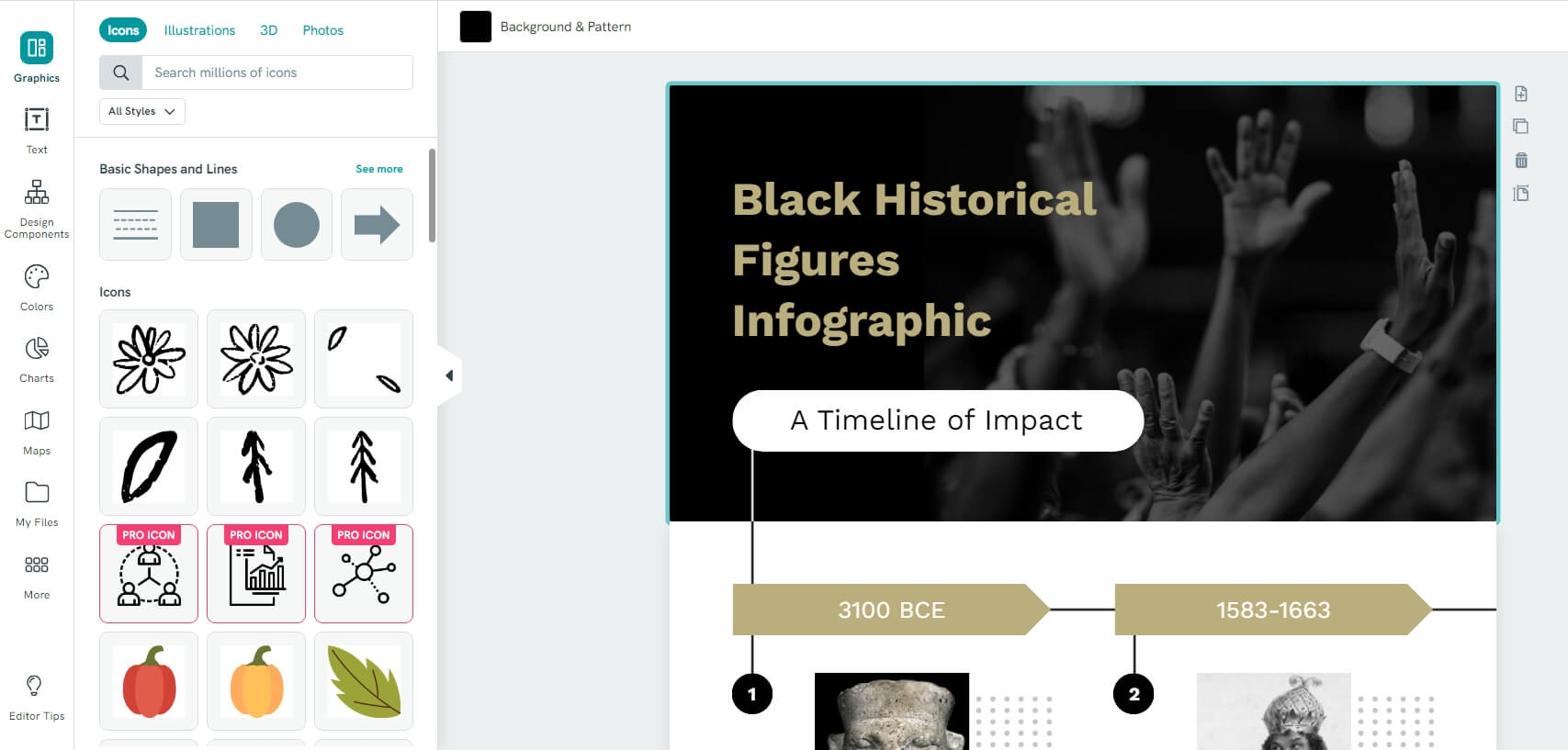Viewport: 1568px width, 750px height.
Task: Add the red pumpkin icon
Action: [149, 681]
